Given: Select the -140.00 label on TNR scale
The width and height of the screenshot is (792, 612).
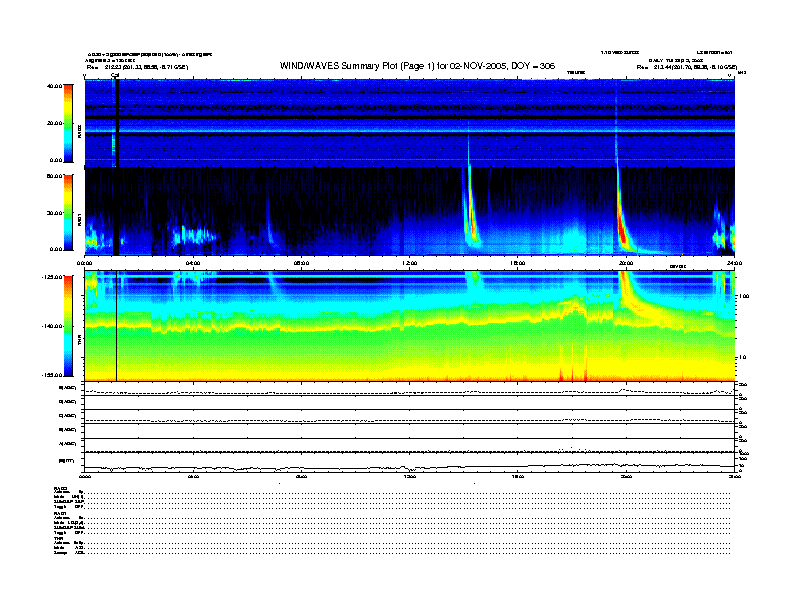Looking at the screenshot, I should point(52,326).
